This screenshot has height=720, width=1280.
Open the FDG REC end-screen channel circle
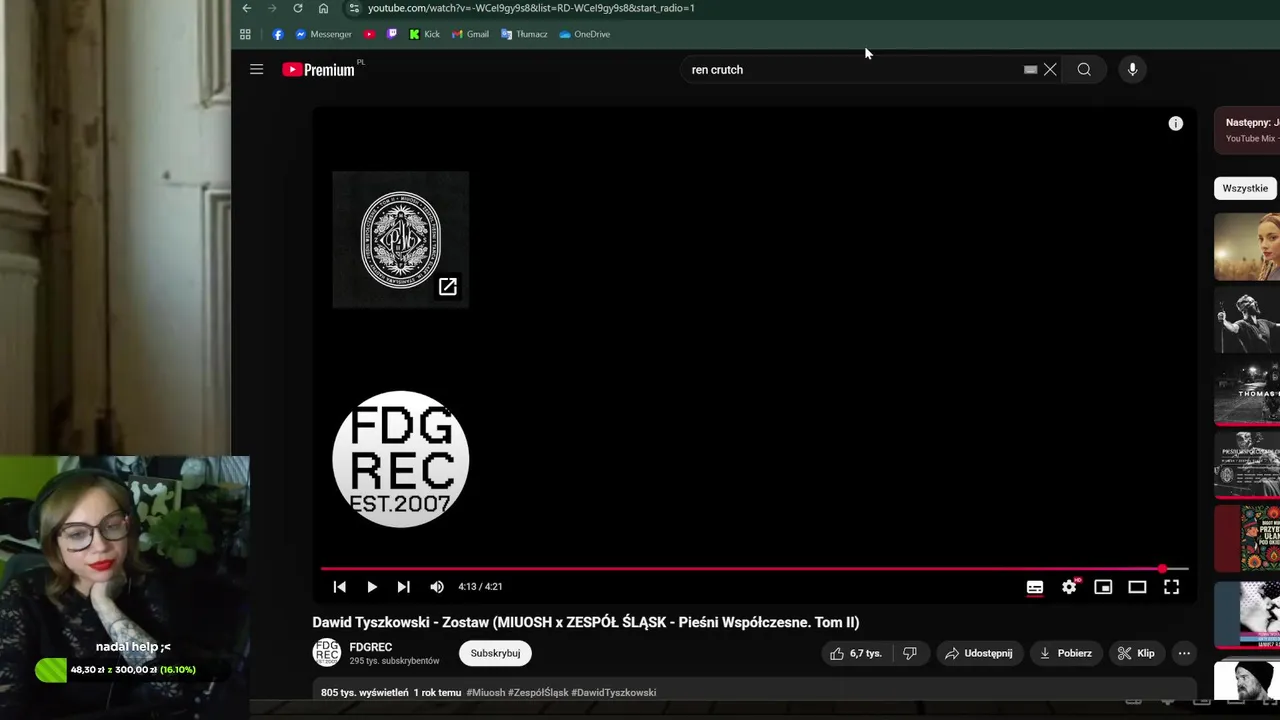[400, 459]
